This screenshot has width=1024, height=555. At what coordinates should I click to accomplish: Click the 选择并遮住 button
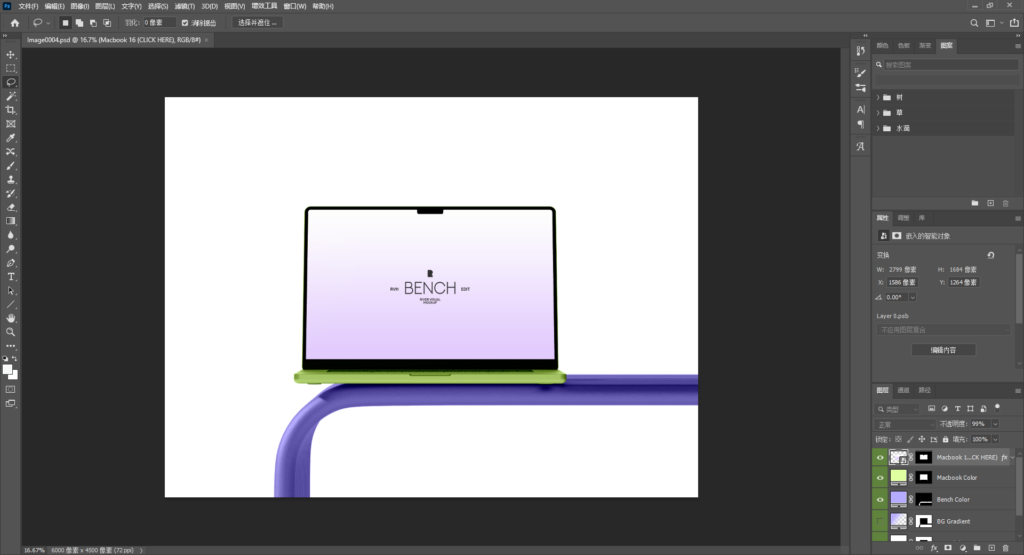pos(257,23)
